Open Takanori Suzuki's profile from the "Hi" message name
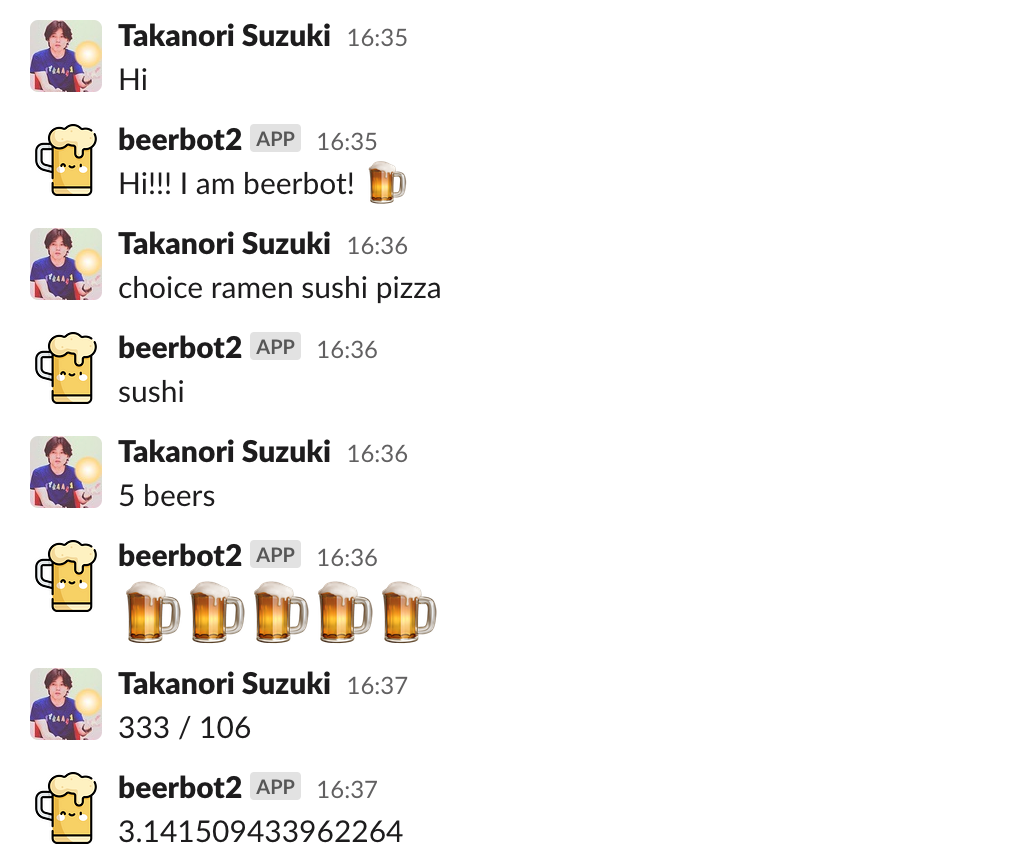 pyautogui.click(x=224, y=36)
